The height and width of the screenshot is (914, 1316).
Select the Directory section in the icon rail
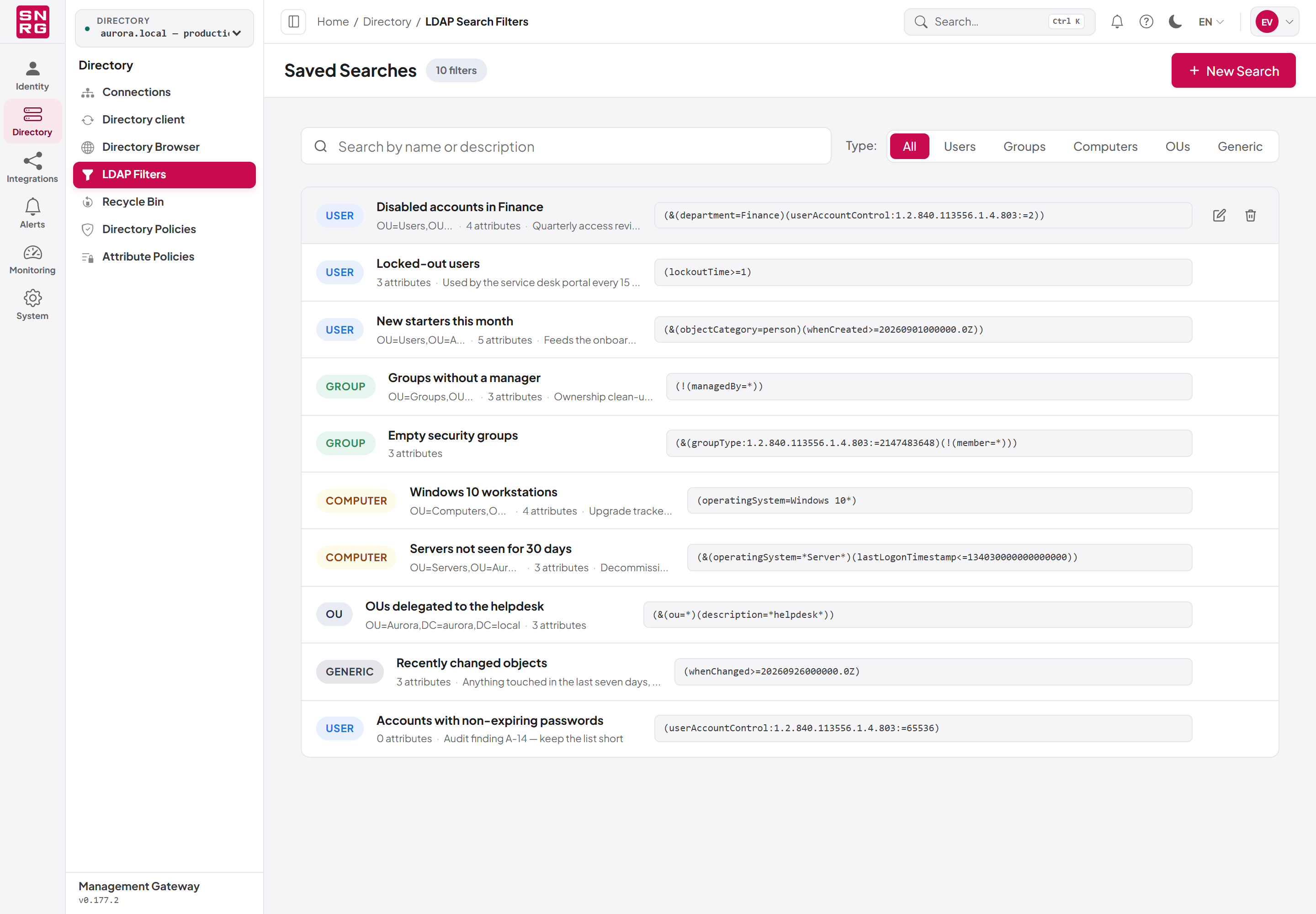tap(32, 122)
